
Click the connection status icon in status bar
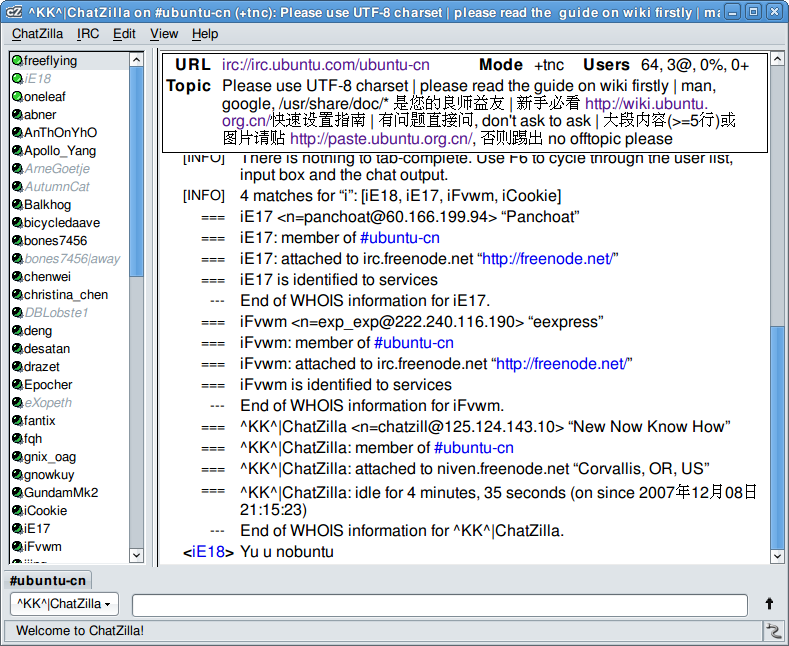coord(774,630)
